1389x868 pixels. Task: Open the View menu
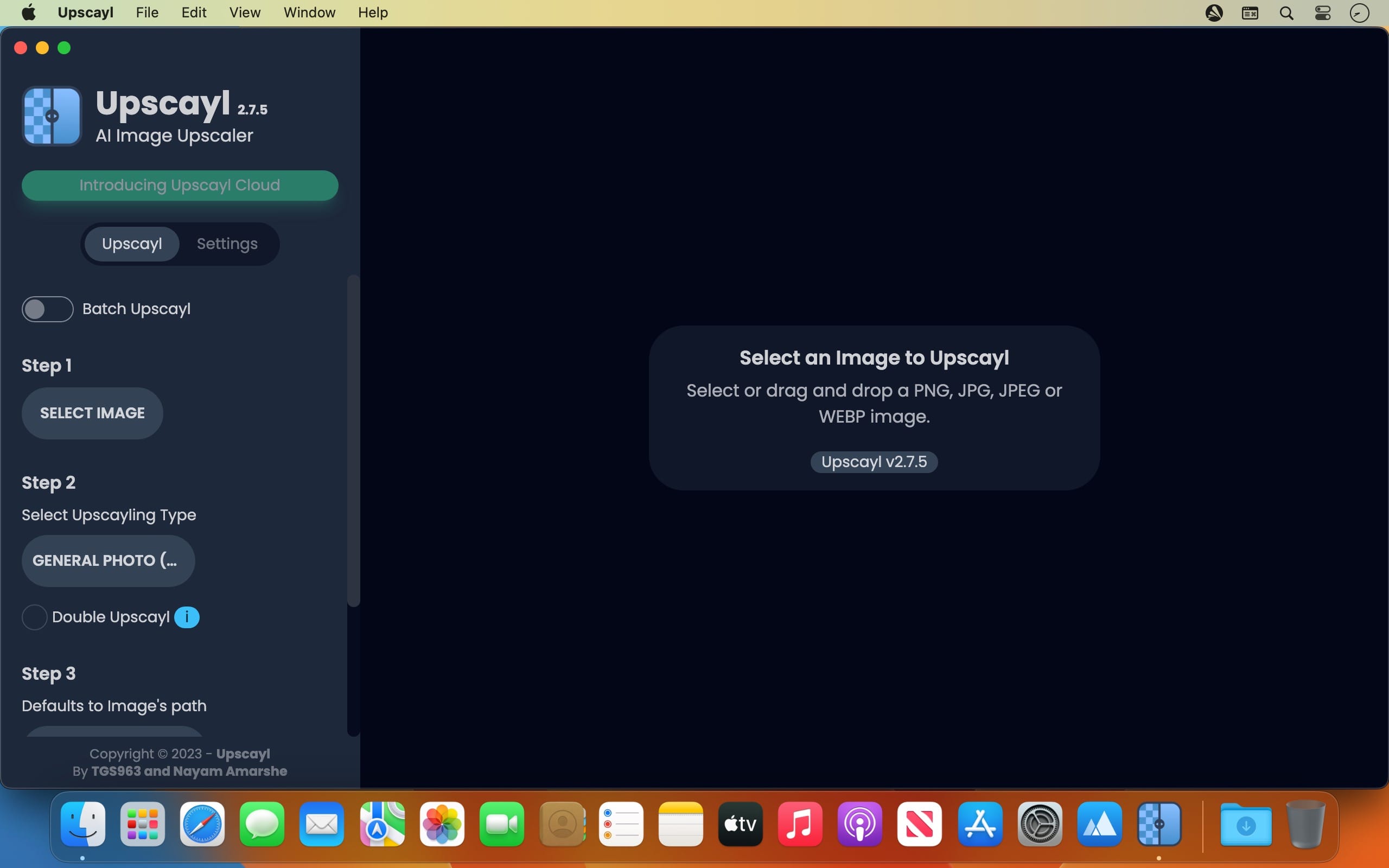tap(245, 12)
